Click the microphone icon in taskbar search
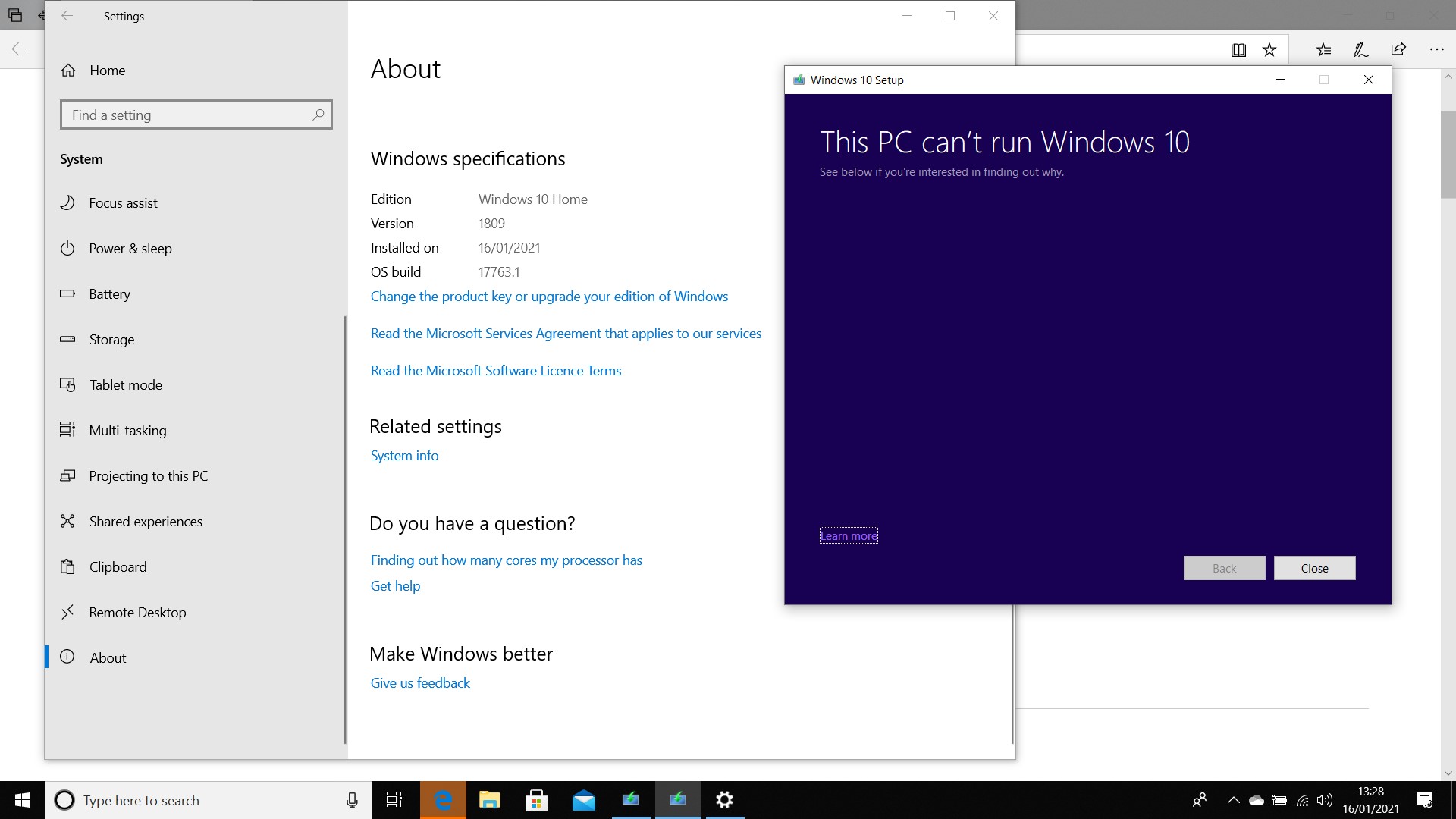This screenshot has width=1456, height=819. pyautogui.click(x=352, y=800)
